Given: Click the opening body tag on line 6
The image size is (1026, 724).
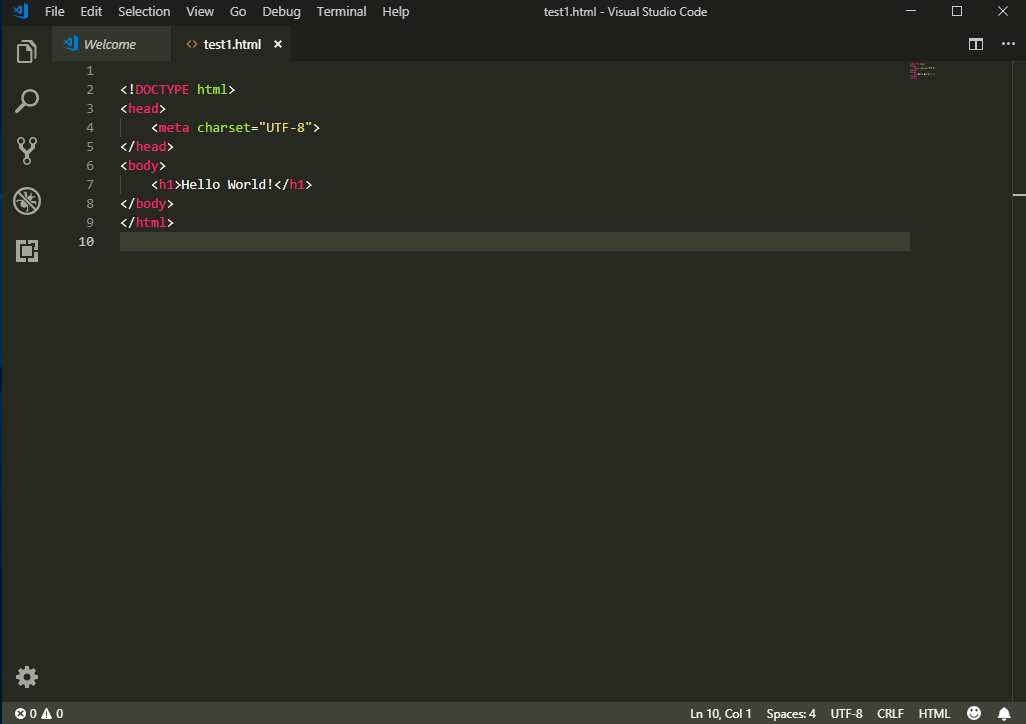Looking at the screenshot, I should [x=143, y=166].
